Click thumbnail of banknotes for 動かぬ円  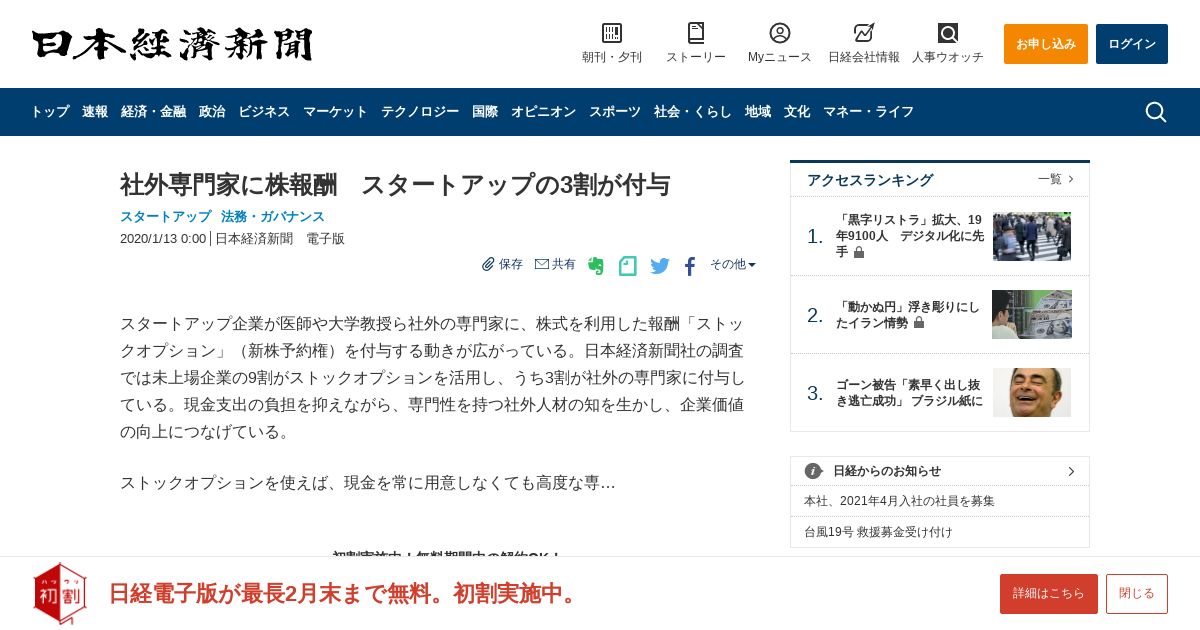click(1032, 315)
